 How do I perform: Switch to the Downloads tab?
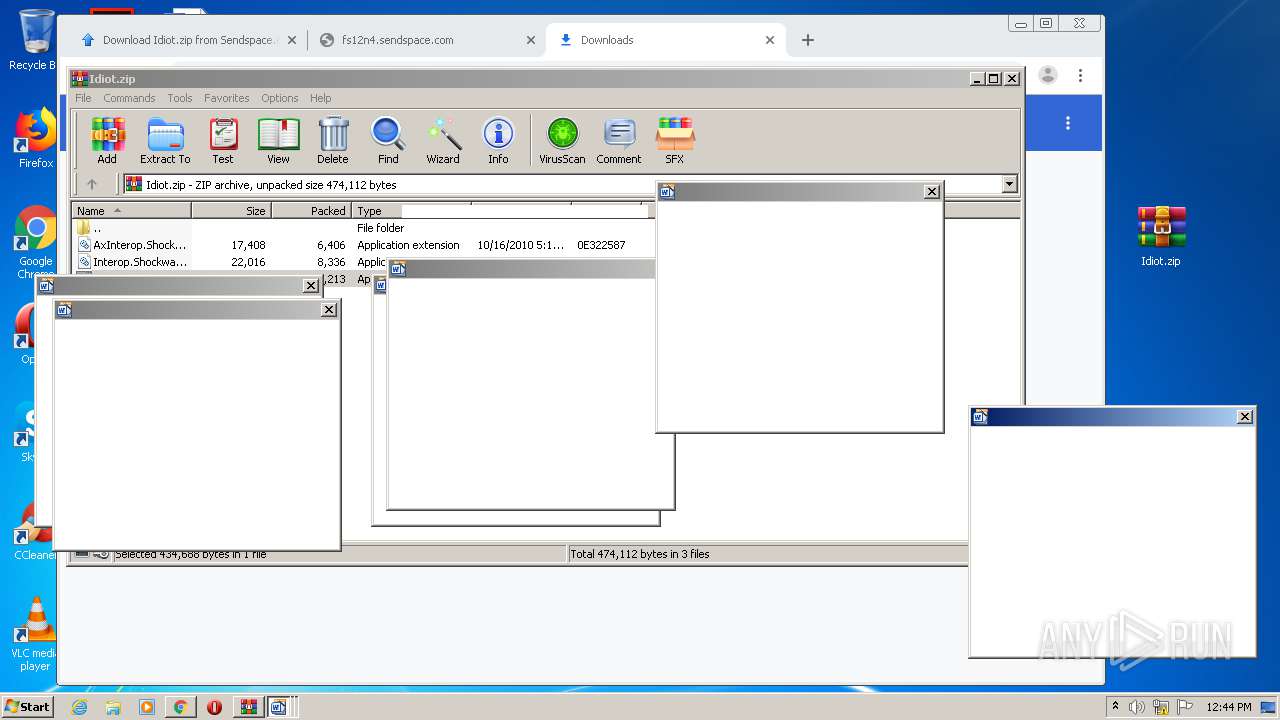point(664,40)
